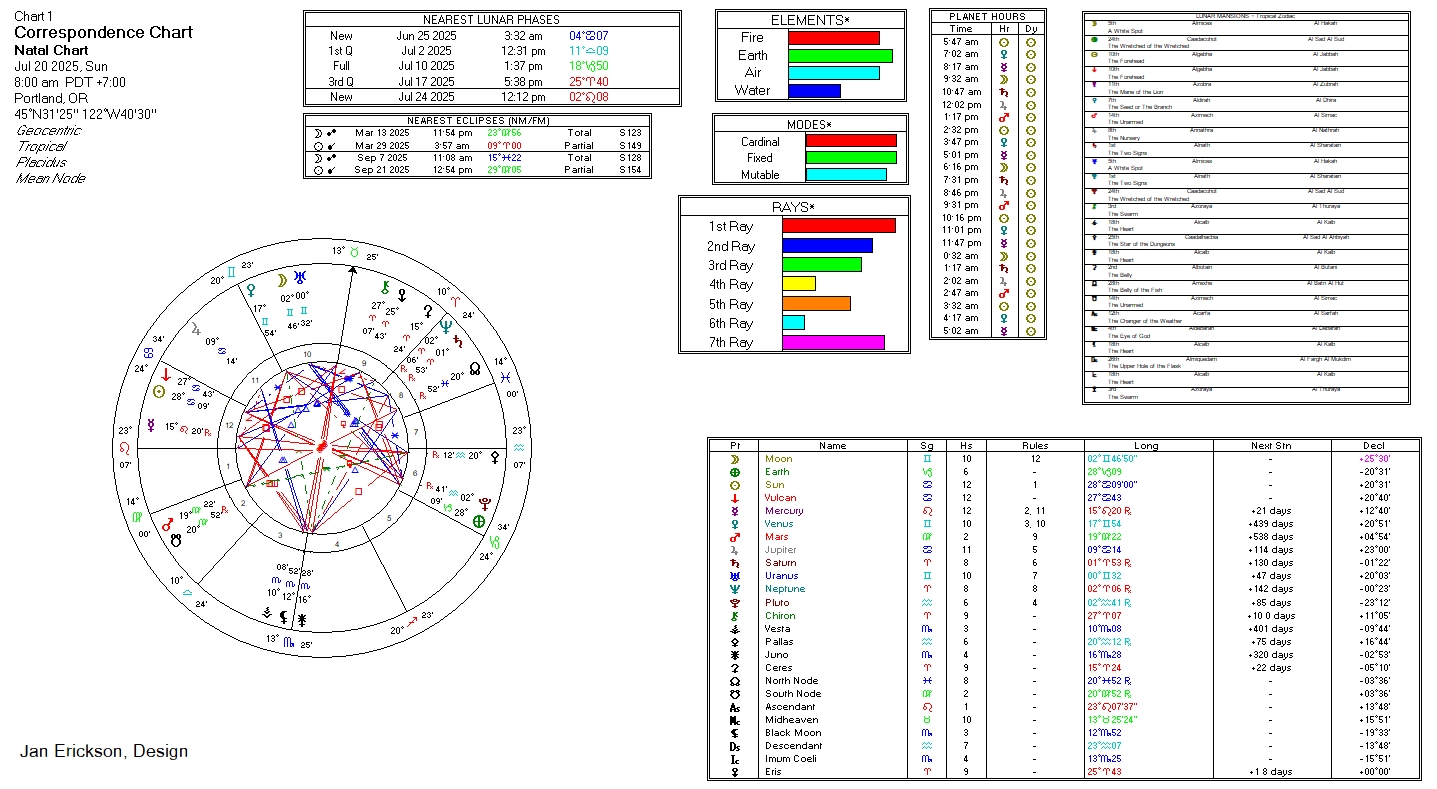This screenshot has width=1437, height=789.
Task: Click the red Fire element bar
Action: pos(833,38)
